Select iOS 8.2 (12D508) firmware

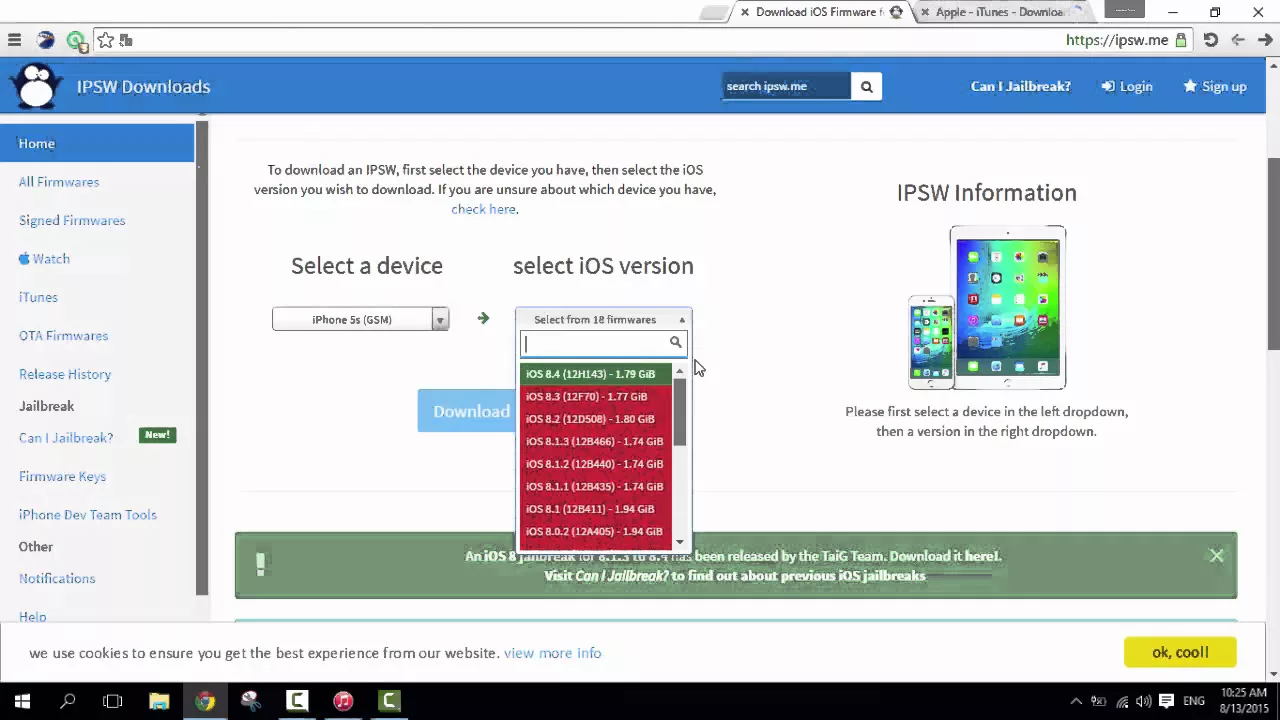coord(595,419)
